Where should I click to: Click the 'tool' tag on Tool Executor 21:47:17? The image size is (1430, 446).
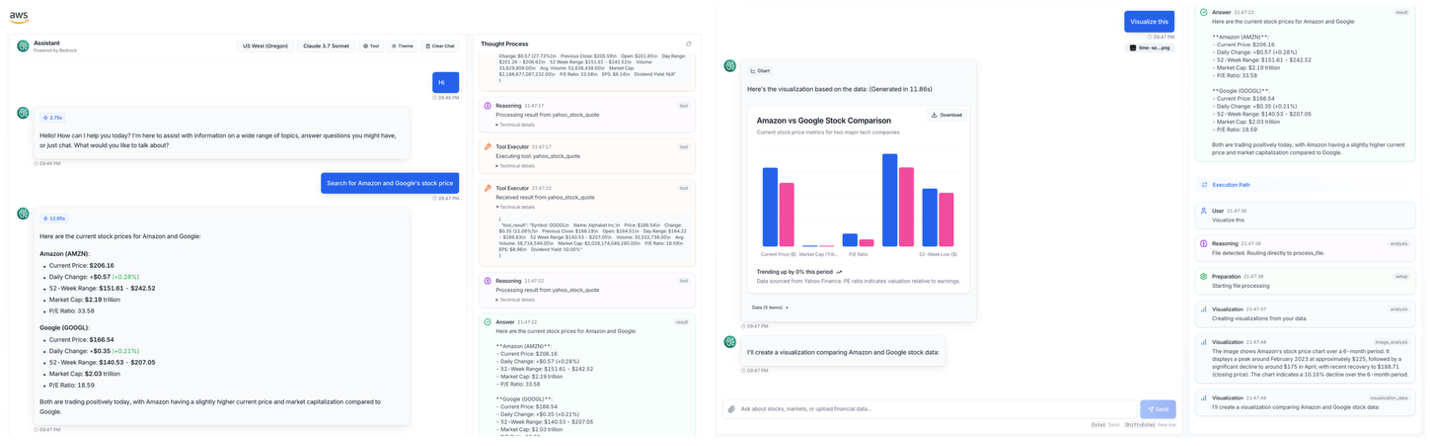click(684, 147)
